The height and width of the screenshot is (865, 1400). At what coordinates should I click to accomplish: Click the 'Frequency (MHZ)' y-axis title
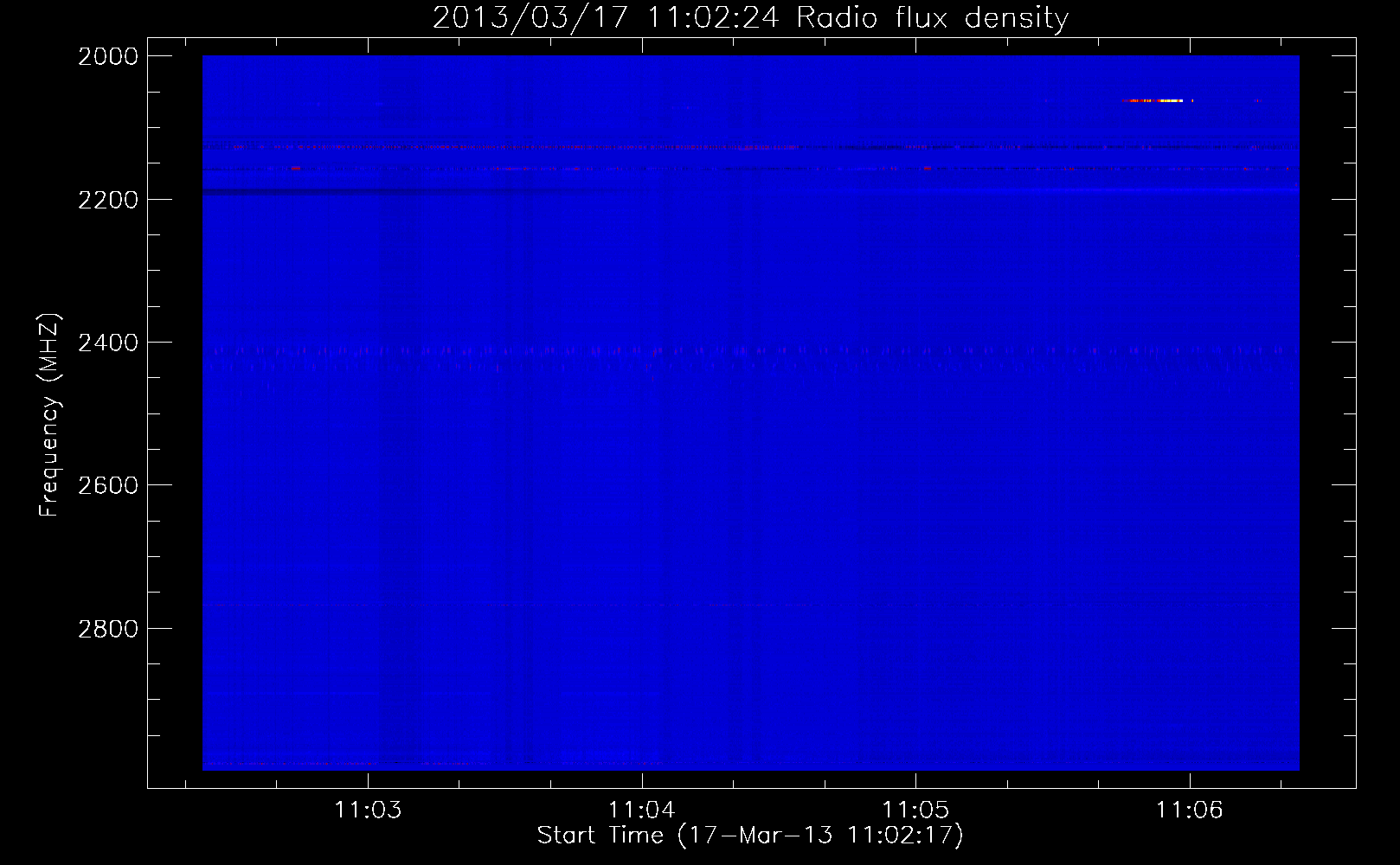pyautogui.click(x=50, y=415)
